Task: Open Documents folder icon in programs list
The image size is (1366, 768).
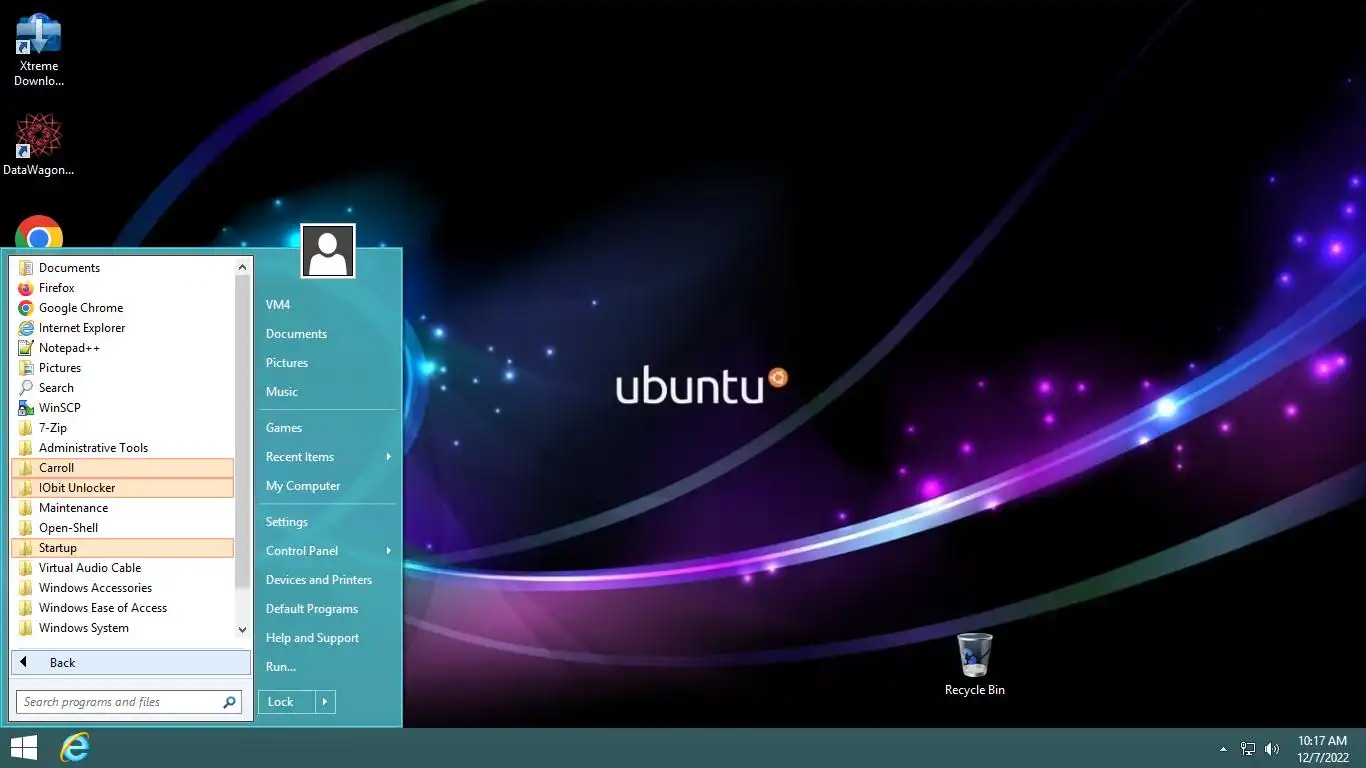Action: [26, 268]
